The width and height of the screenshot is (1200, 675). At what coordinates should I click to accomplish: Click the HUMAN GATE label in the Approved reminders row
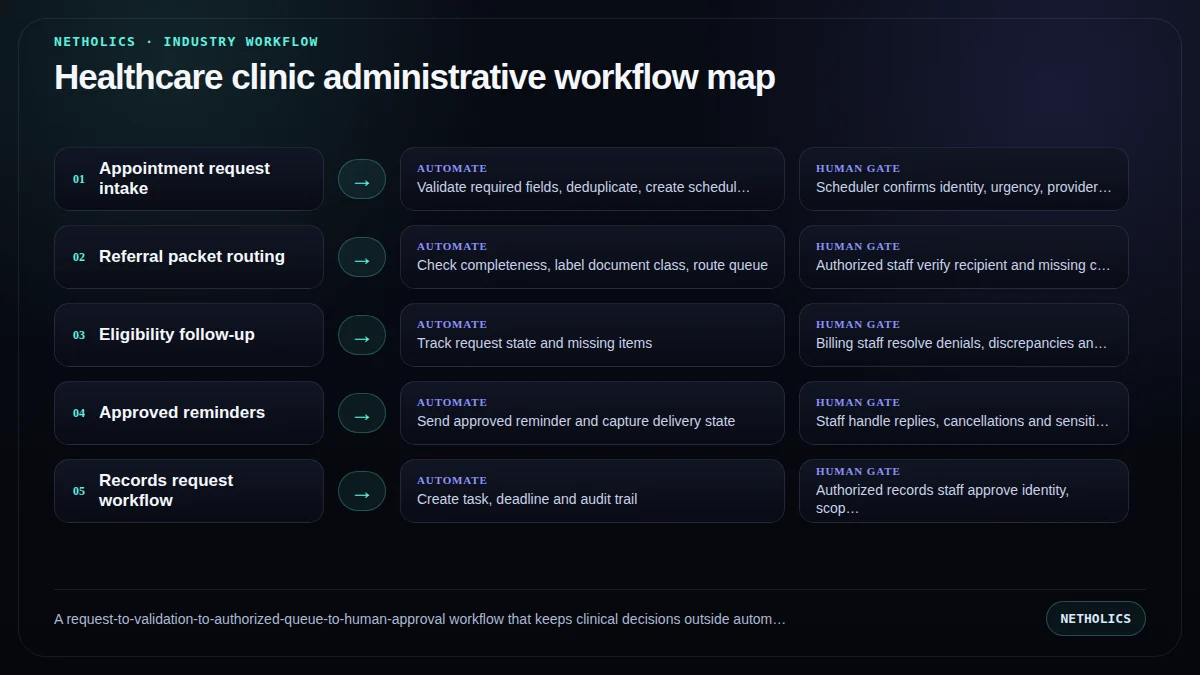click(858, 402)
